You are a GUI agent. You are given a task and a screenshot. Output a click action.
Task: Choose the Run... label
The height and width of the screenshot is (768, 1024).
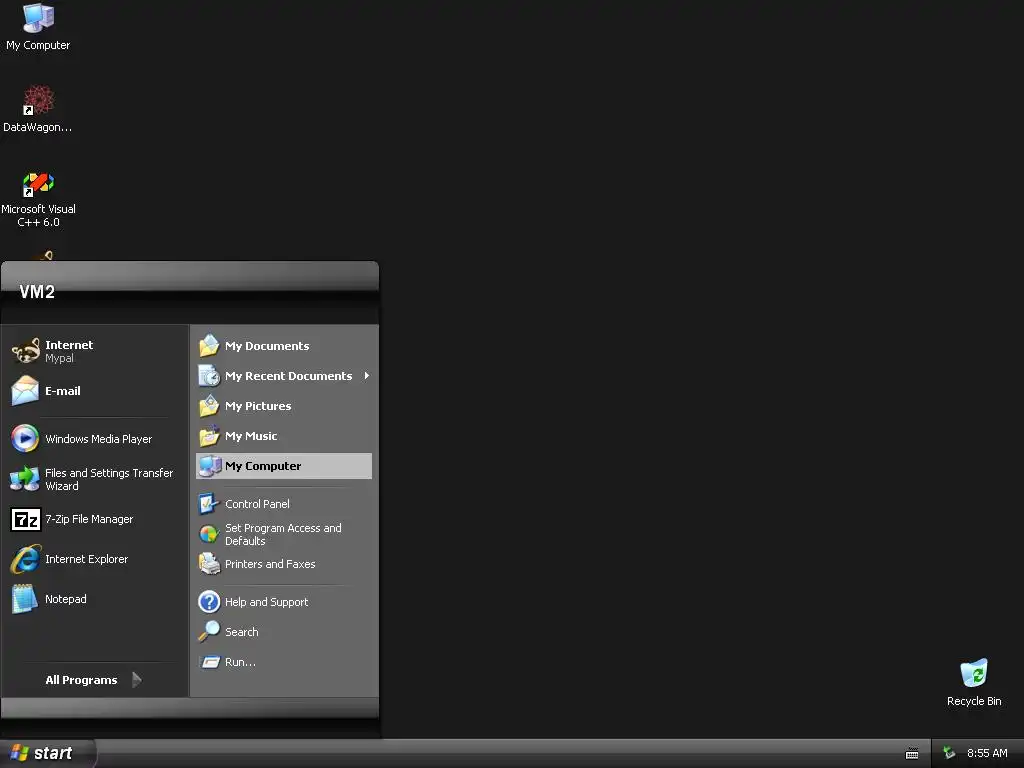pyautogui.click(x=240, y=662)
